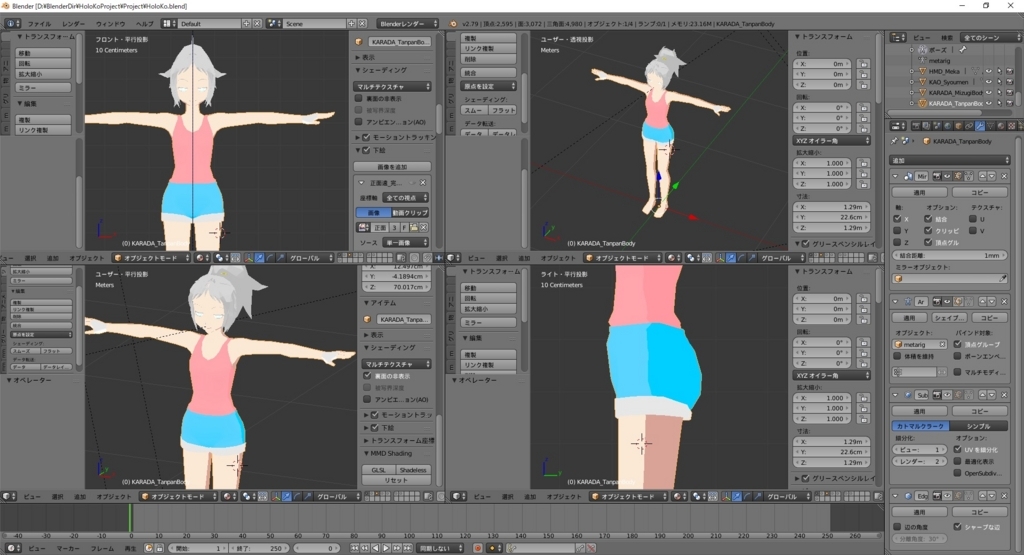
Task: Adjust the レンダー subdivisions slider
Action: pos(919,461)
